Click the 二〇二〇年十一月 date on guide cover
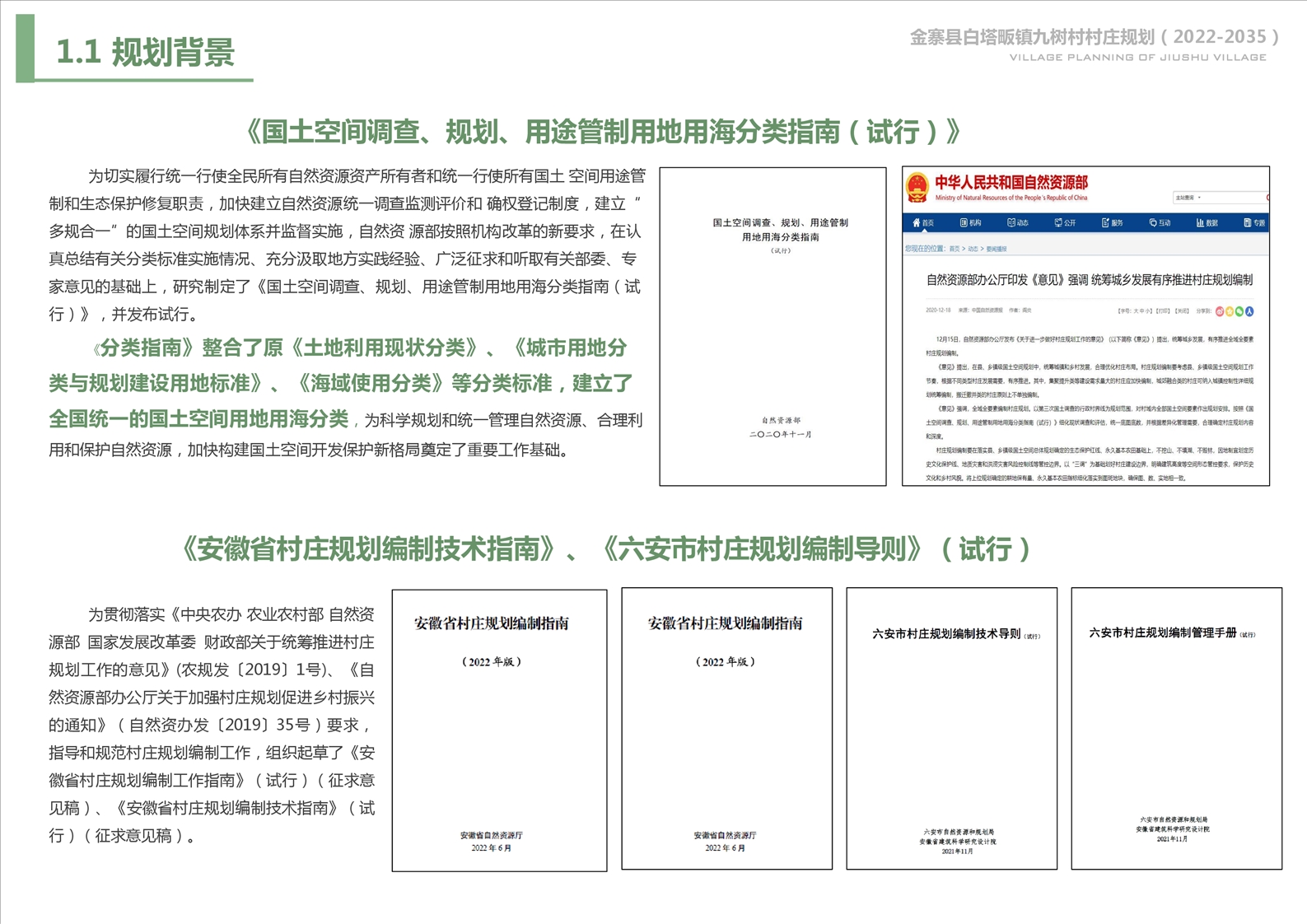The width and height of the screenshot is (1307, 924). pyautogui.click(x=780, y=435)
